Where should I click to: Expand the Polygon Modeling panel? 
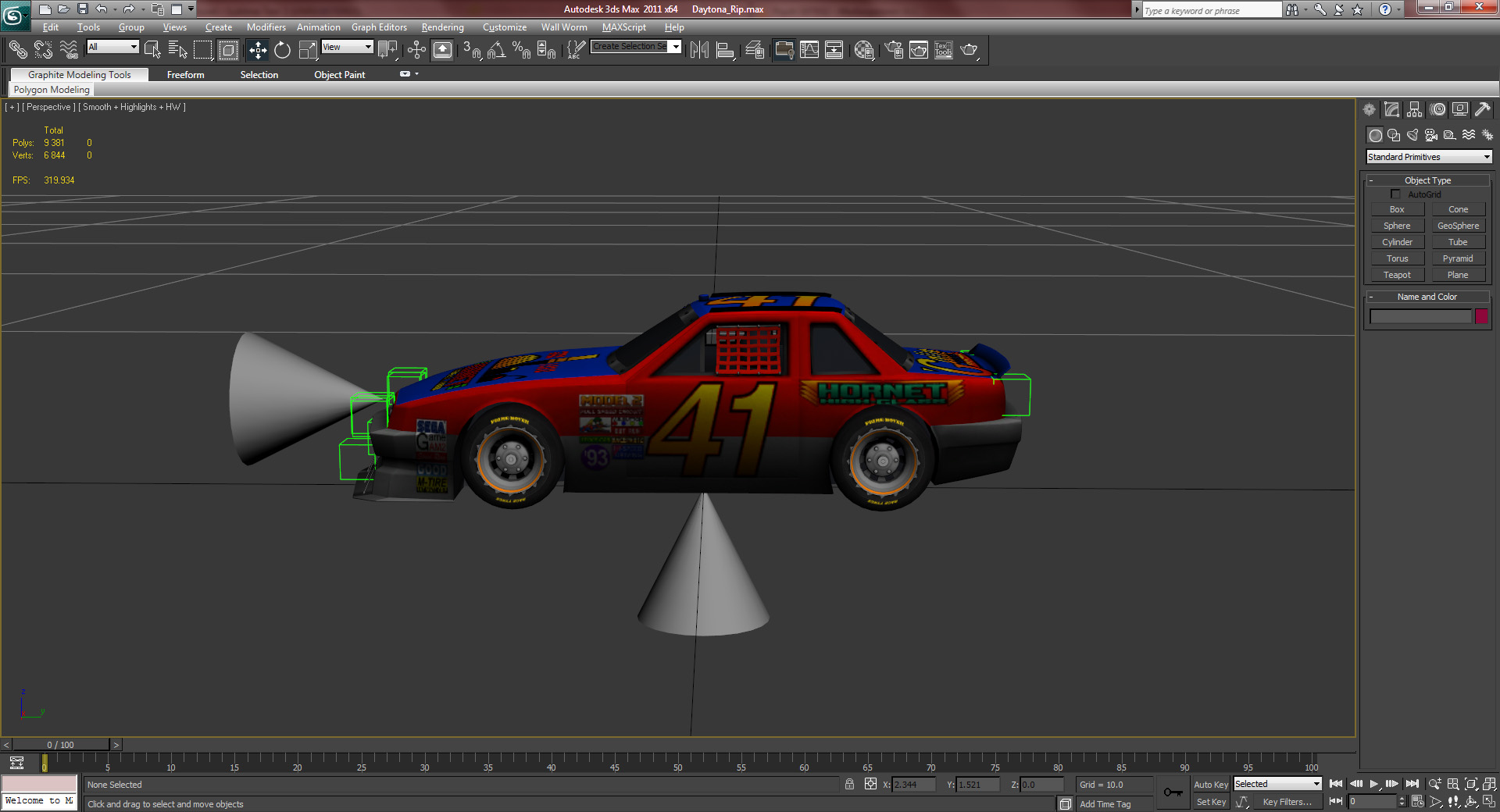(x=52, y=90)
